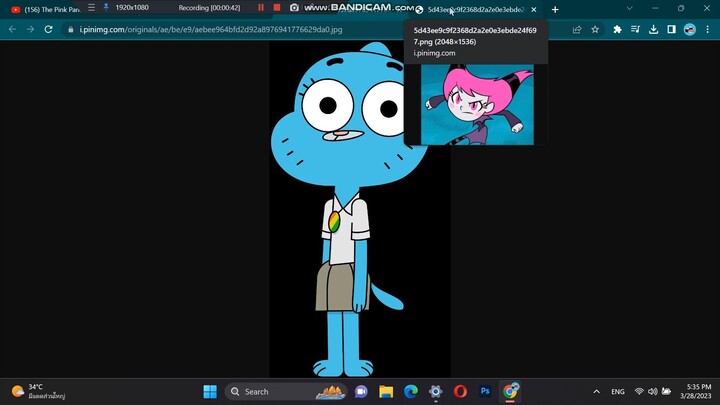Image resolution: width=720 pixels, height=405 pixels.
Task: Take a Bandicam screenshot with camera icon
Action: coord(294,7)
